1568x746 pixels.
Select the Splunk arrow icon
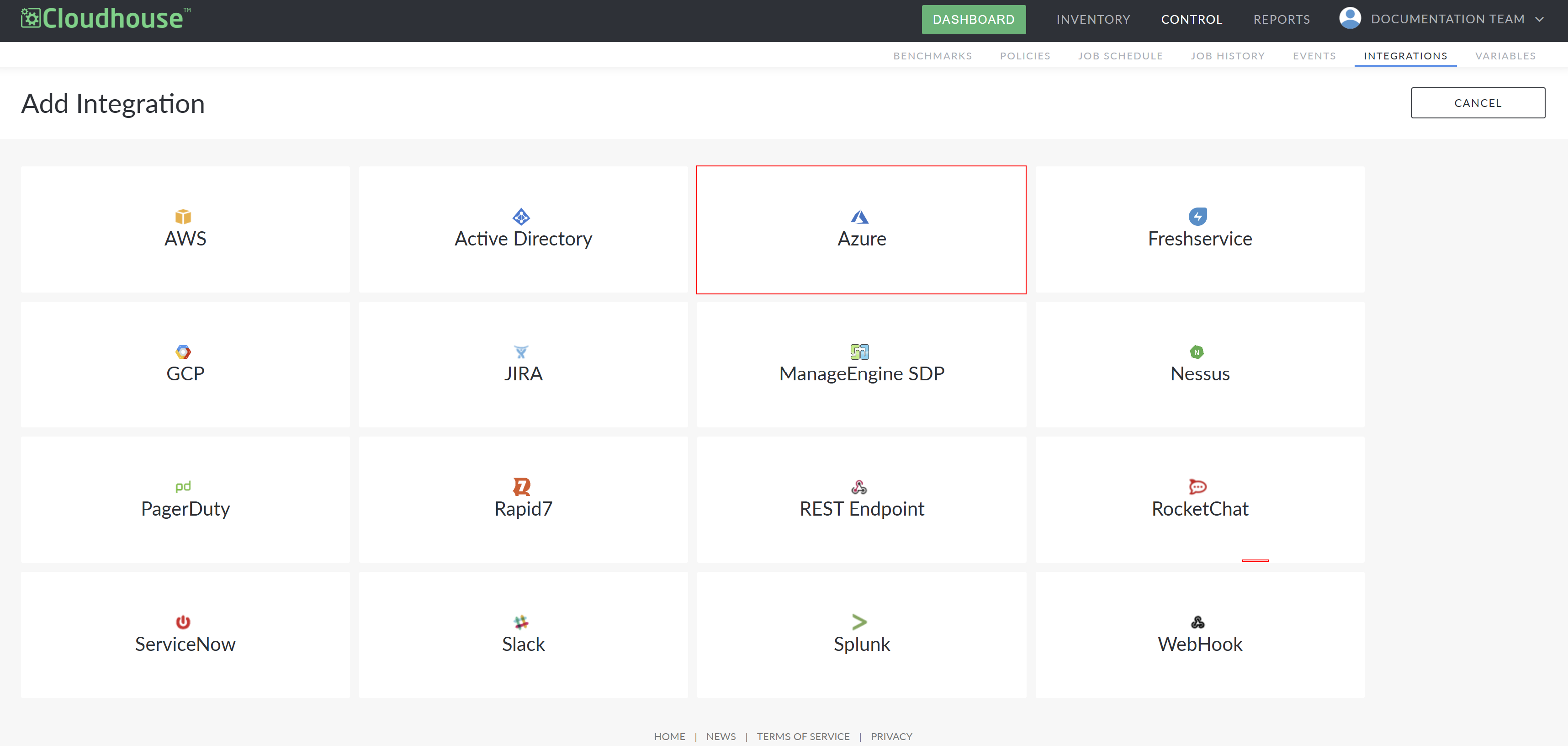click(x=859, y=622)
